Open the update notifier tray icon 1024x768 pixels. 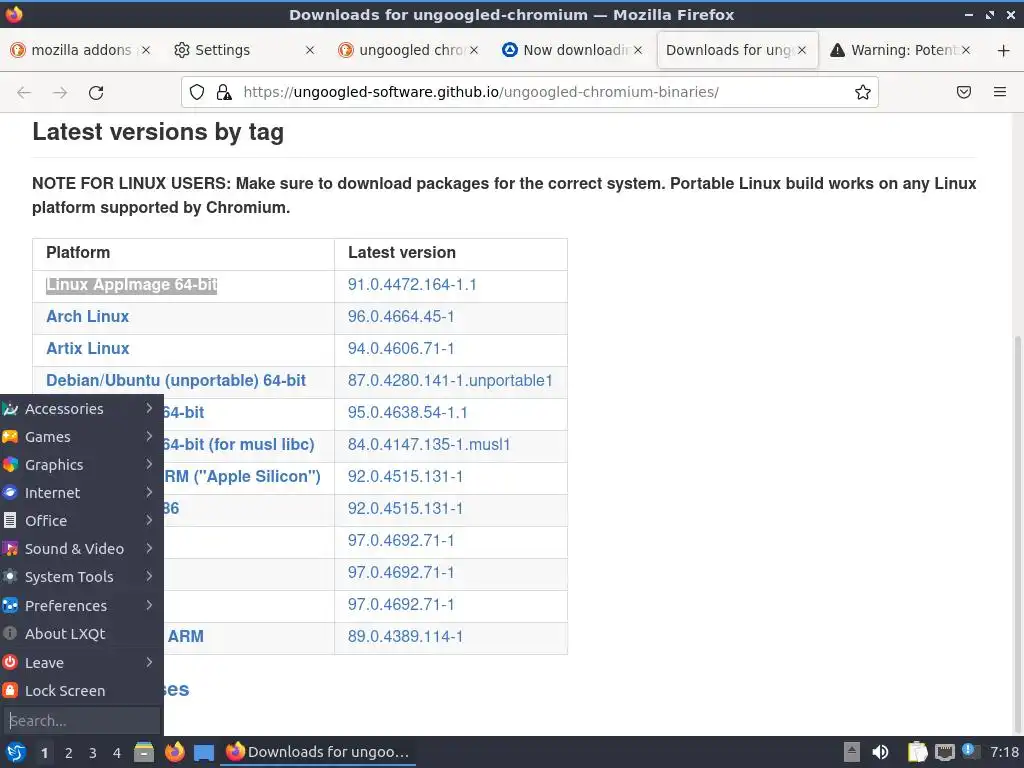pos(970,751)
